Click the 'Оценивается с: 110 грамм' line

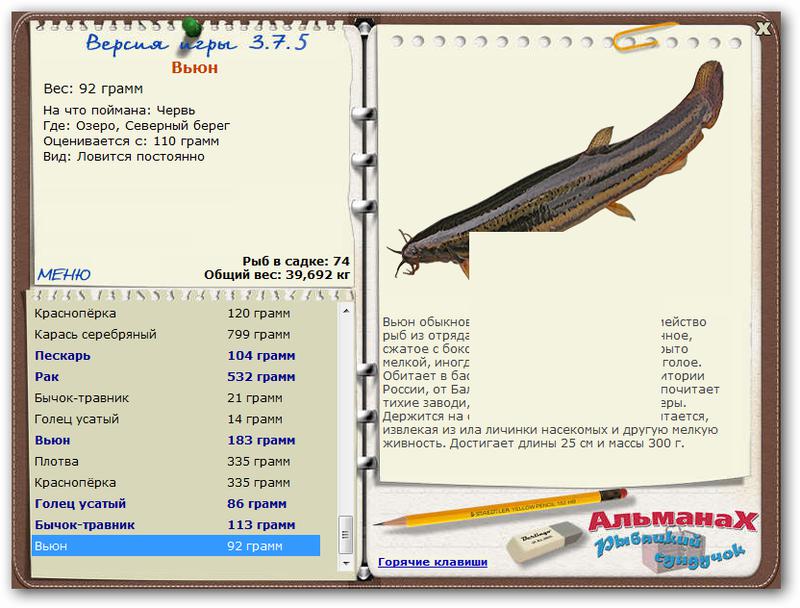pyautogui.click(x=131, y=141)
